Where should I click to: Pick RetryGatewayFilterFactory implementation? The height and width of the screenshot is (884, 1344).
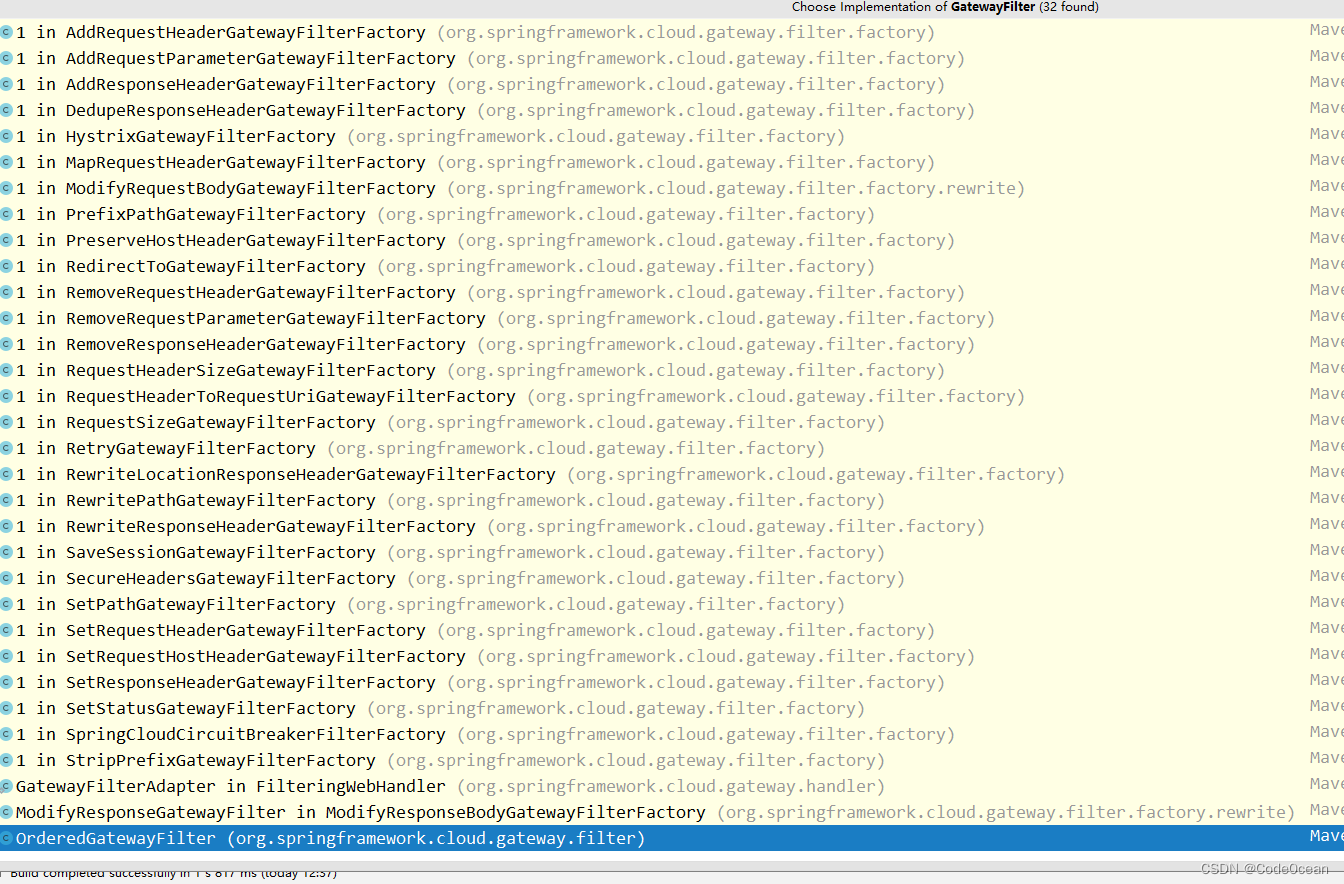point(672,448)
